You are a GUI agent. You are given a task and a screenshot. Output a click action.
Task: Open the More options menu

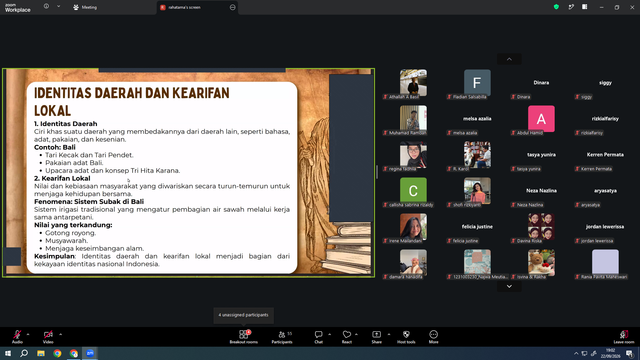[x=433, y=336]
